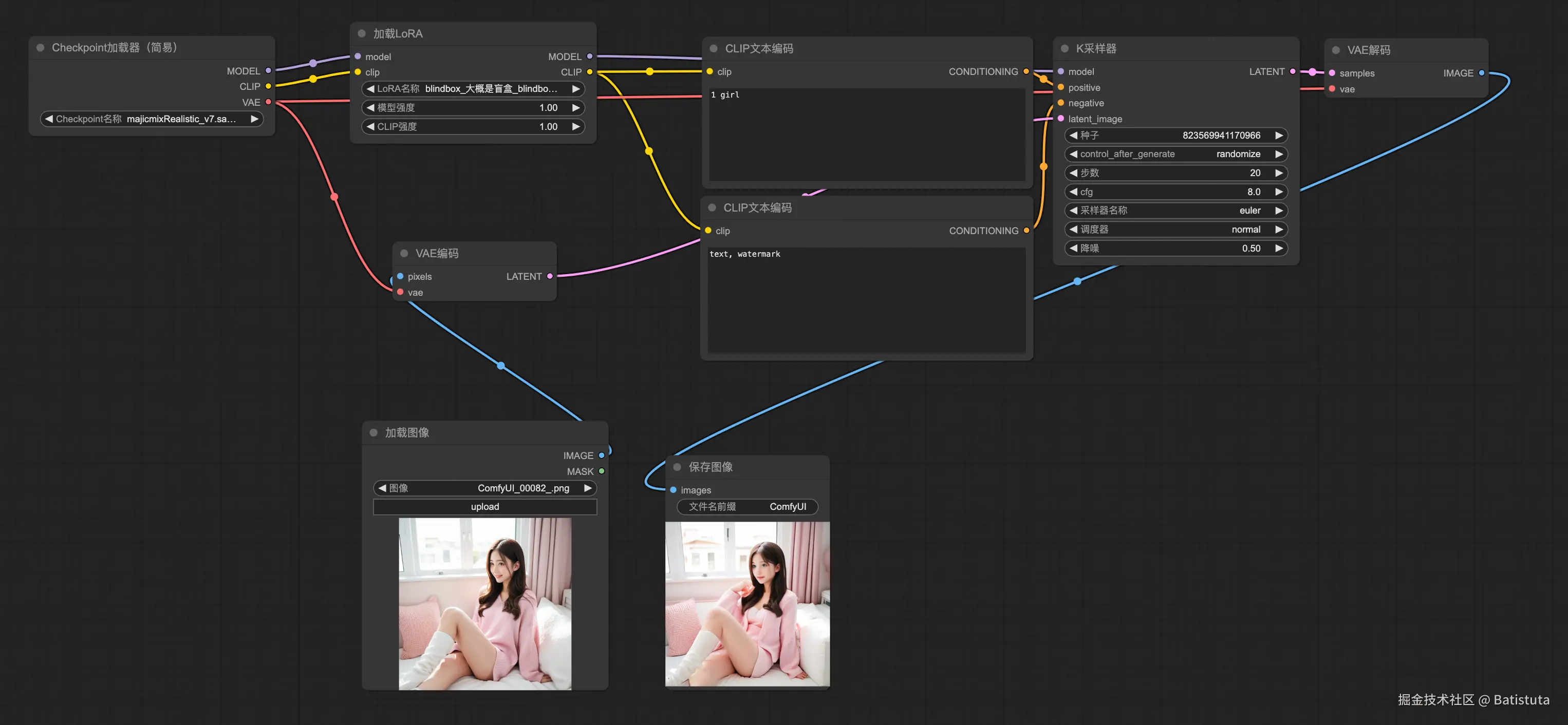The width and height of the screenshot is (1568, 725).
Task: Collapse the VAE编码 node
Action: (404, 253)
